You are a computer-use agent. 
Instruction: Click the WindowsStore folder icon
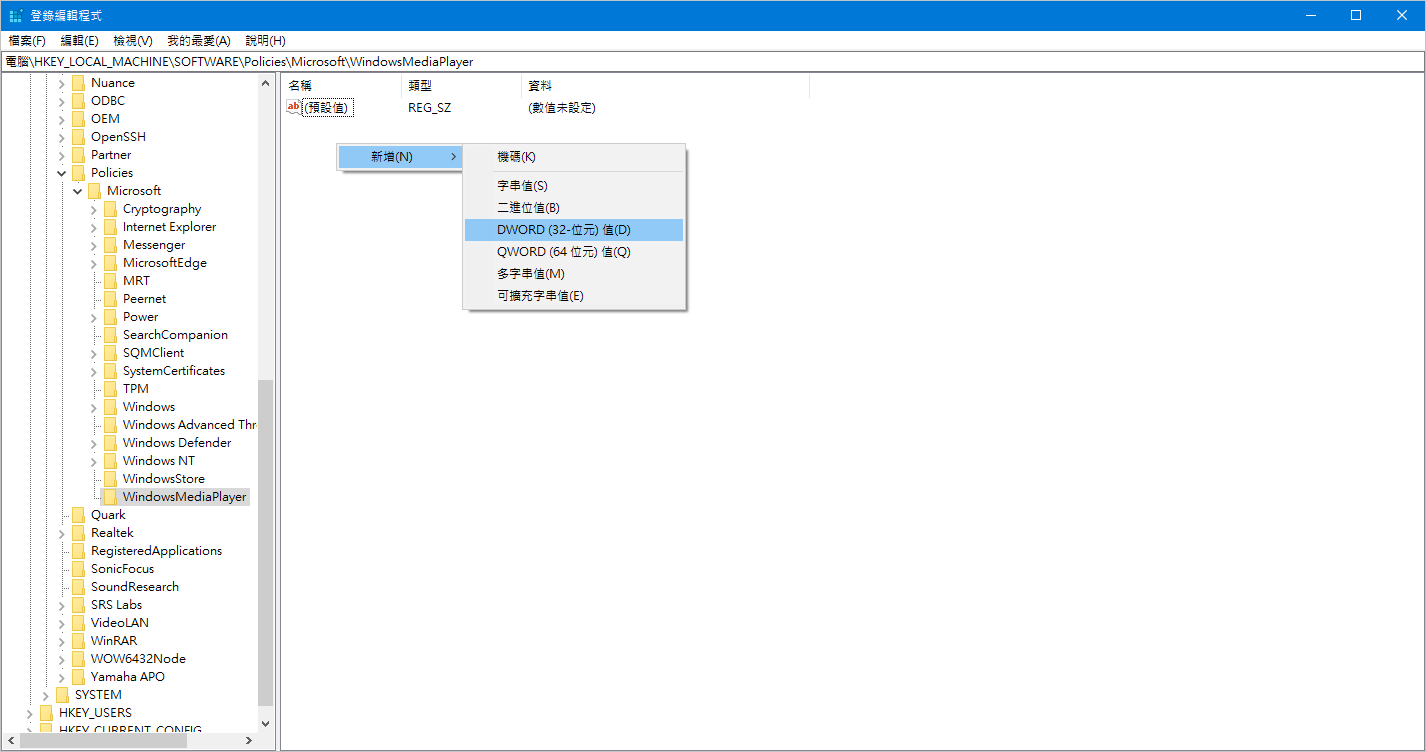(111, 479)
